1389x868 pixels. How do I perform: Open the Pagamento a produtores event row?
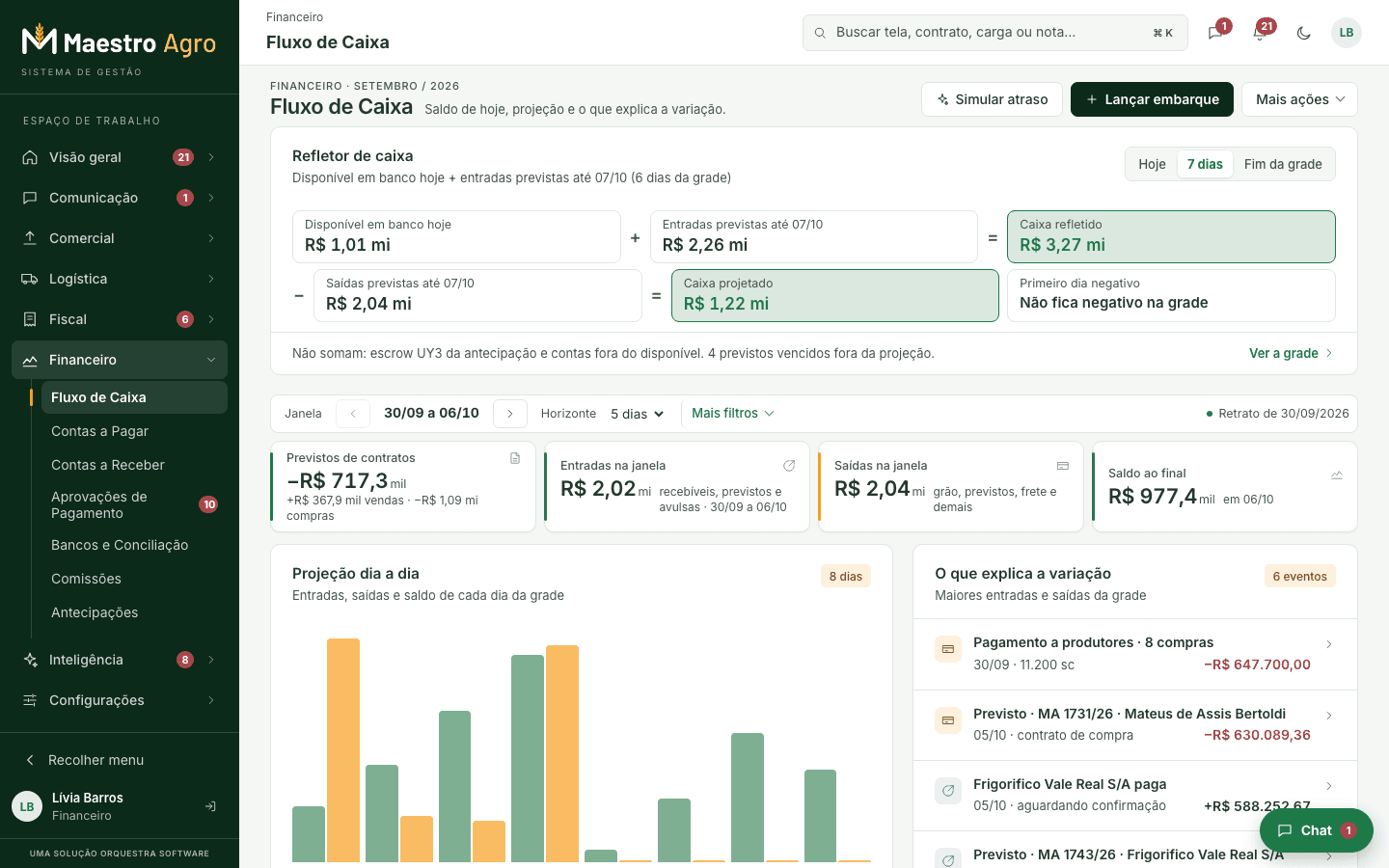click(1135, 654)
